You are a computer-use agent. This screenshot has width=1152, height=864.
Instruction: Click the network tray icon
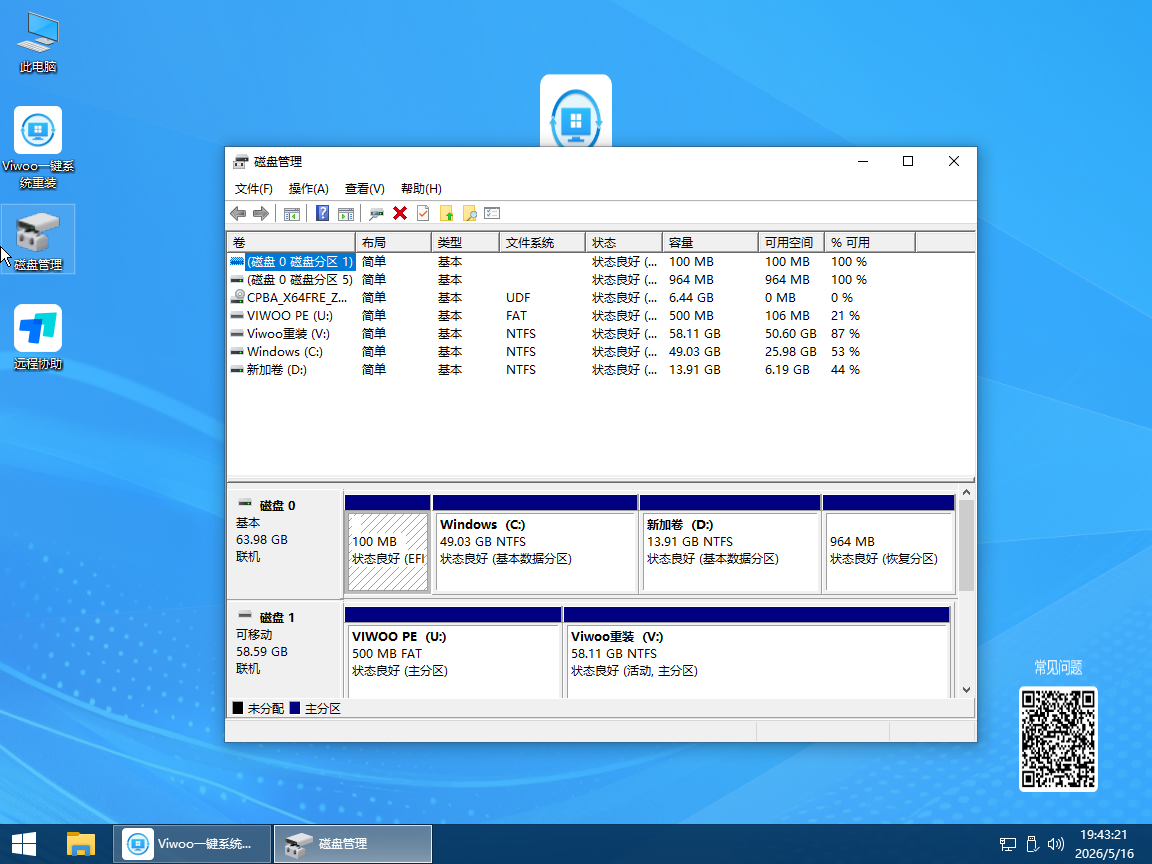pyautogui.click(x=1008, y=844)
